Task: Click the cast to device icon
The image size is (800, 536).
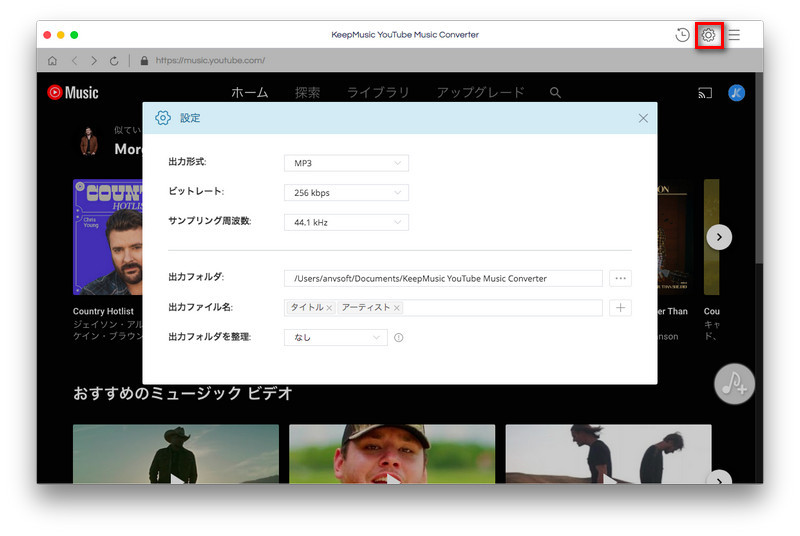Action: pyautogui.click(x=705, y=93)
